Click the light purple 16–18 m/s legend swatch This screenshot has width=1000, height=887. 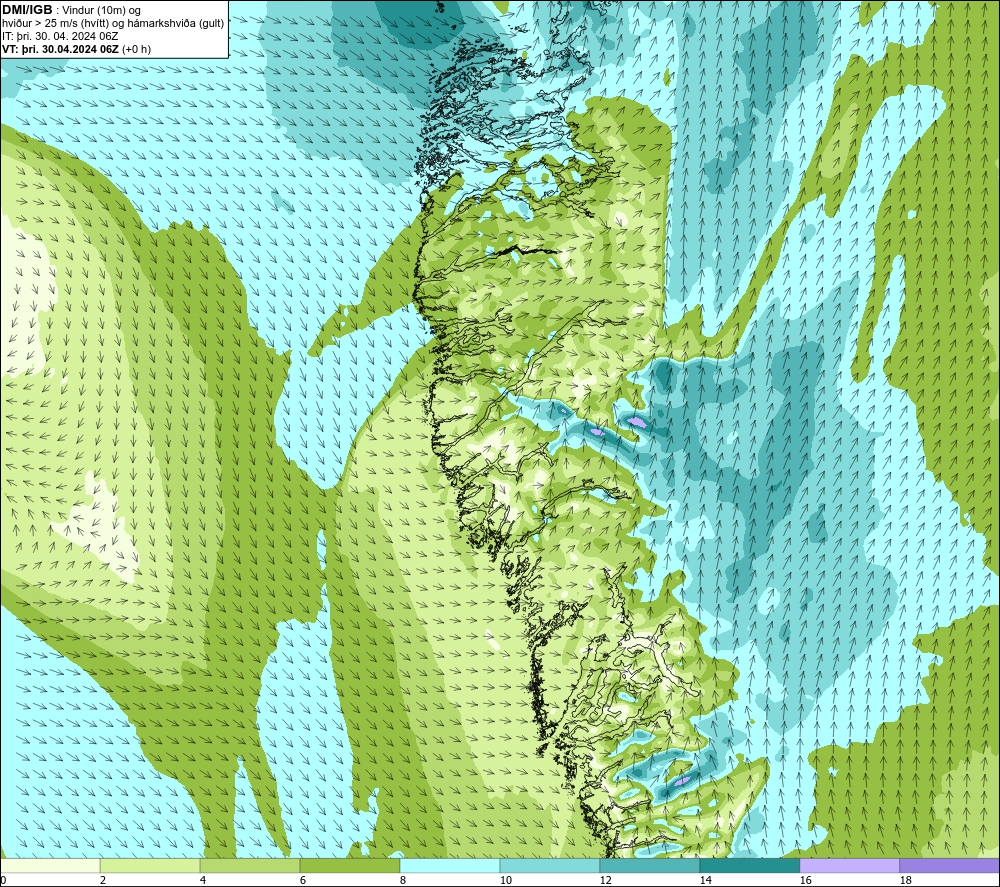(849, 866)
